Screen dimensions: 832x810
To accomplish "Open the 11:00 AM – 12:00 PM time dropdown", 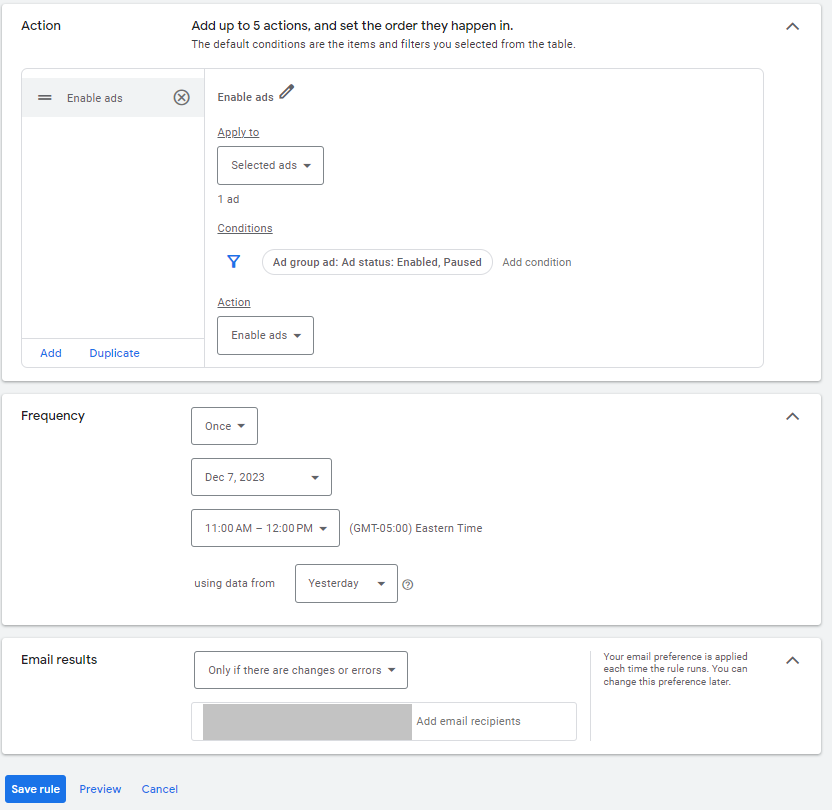I will (265, 528).
